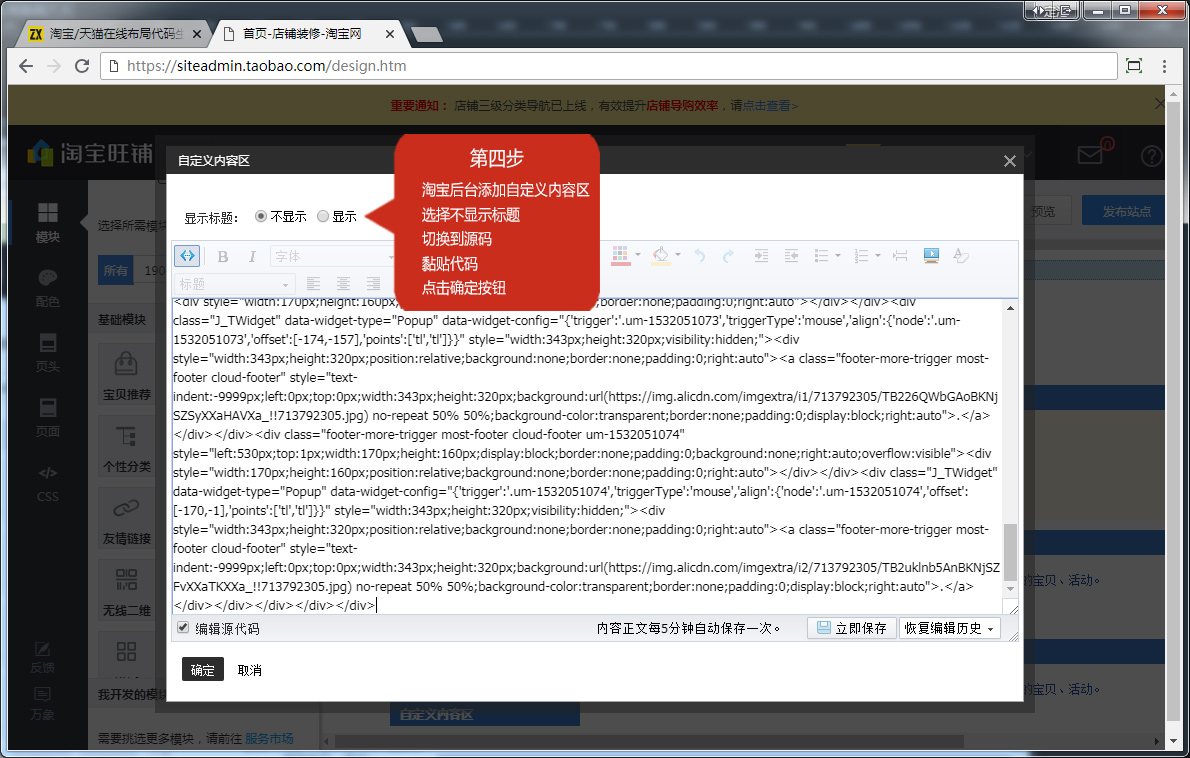Viewport: 1190px width, 758px height.
Task: Open the bullet list style dropdown arrow
Action: point(838,255)
